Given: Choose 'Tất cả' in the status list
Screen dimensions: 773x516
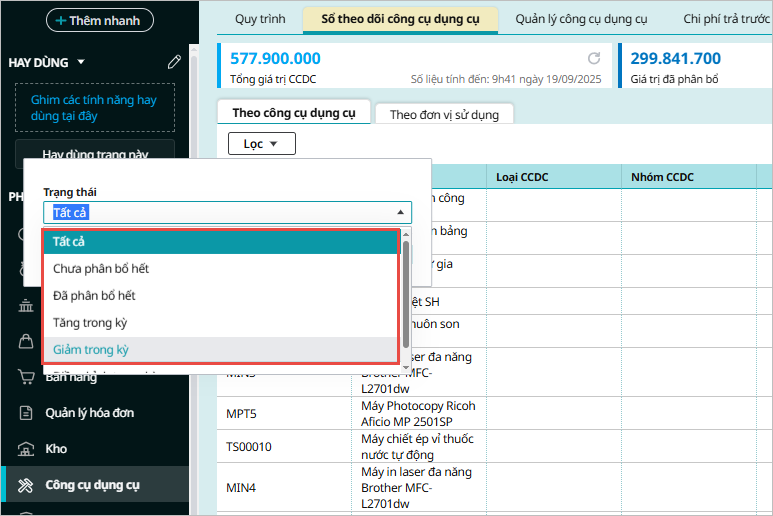Looking at the screenshot, I should click(x=69, y=242).
